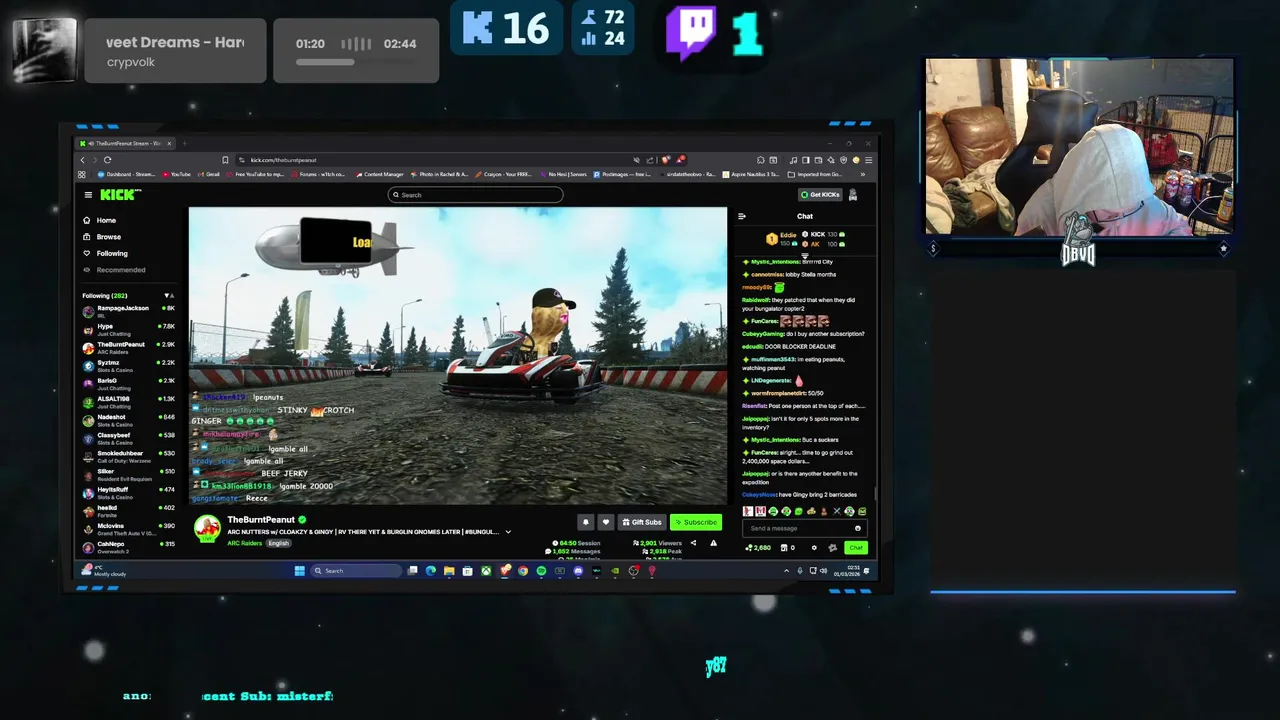1280x720 pixels.
Task: Select TheBurntPeanut Stream browser tab
Action: coord(126,143)
